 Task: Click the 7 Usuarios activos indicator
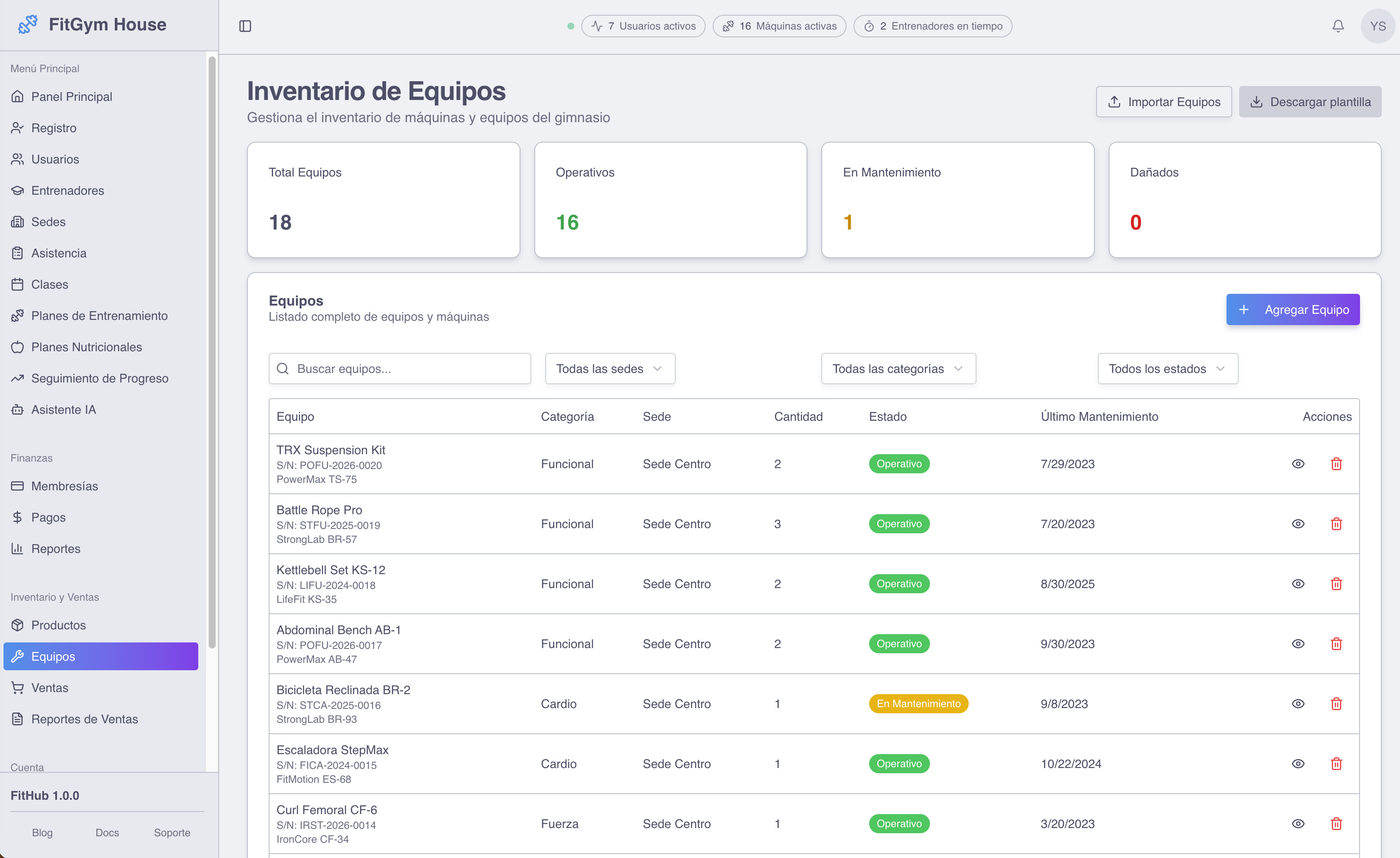[643, 26]
